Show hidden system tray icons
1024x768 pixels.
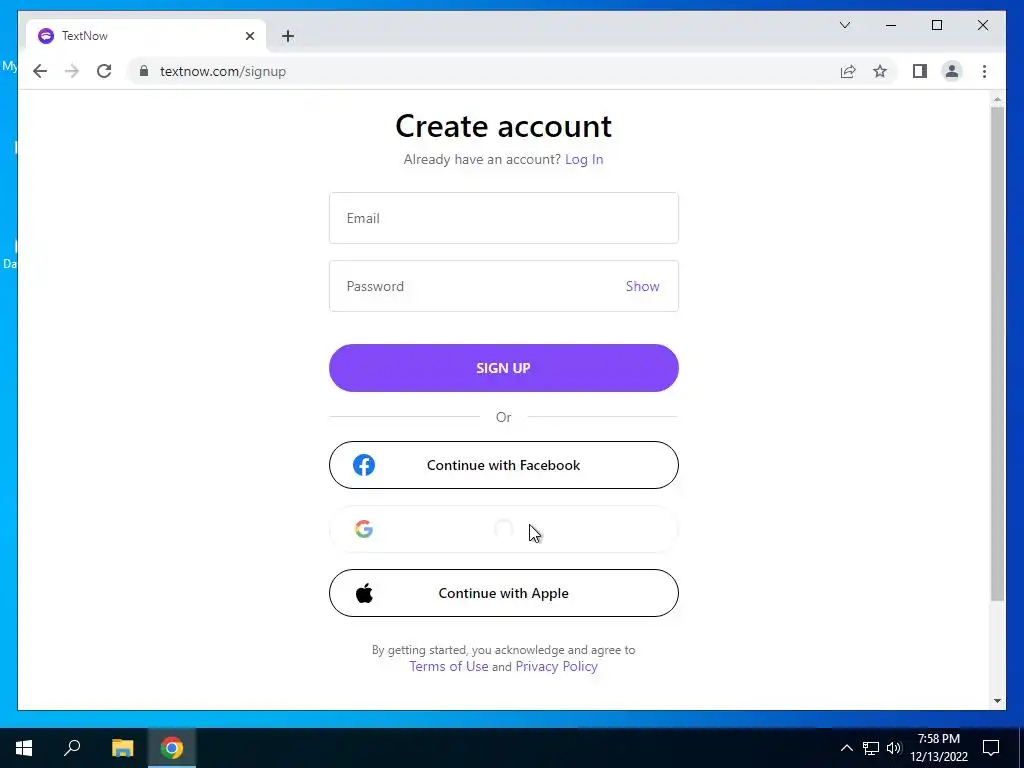pyautogui.click(x=846, y=748)
